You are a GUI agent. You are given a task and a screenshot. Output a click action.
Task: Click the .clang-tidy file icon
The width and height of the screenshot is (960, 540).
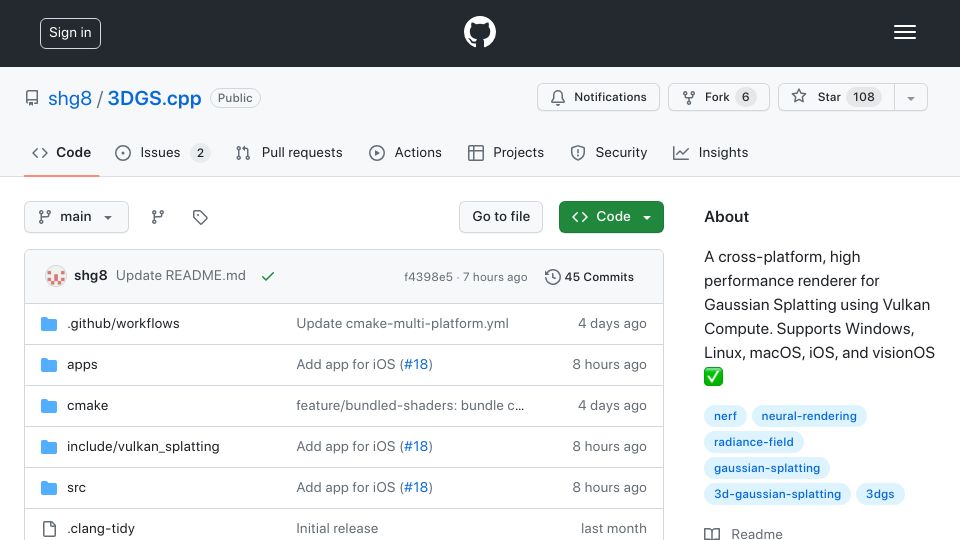pos(49,529)
